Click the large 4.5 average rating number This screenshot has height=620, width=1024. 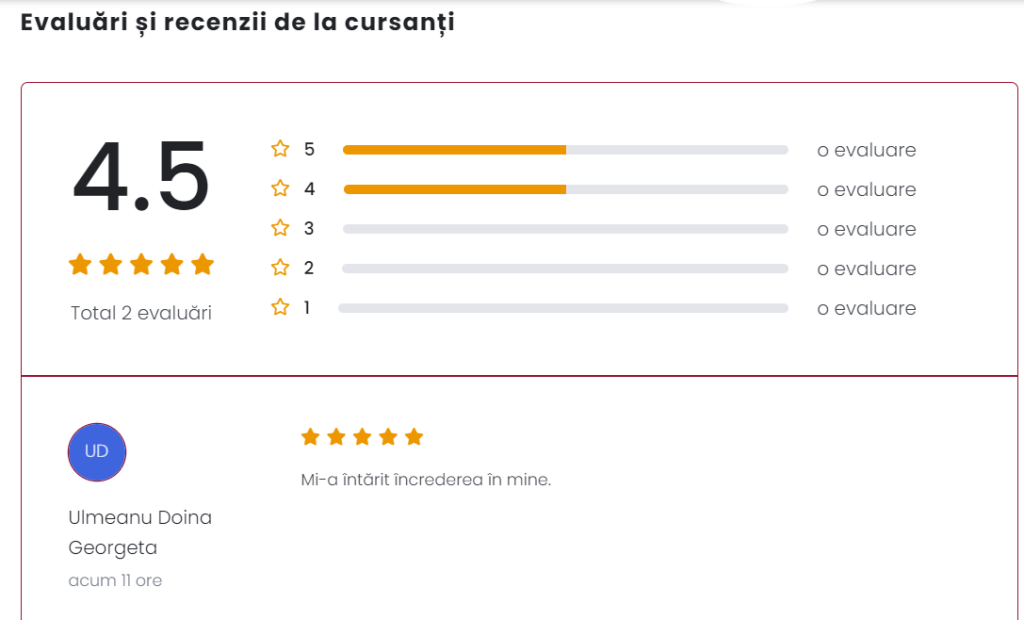coord(141,178)
